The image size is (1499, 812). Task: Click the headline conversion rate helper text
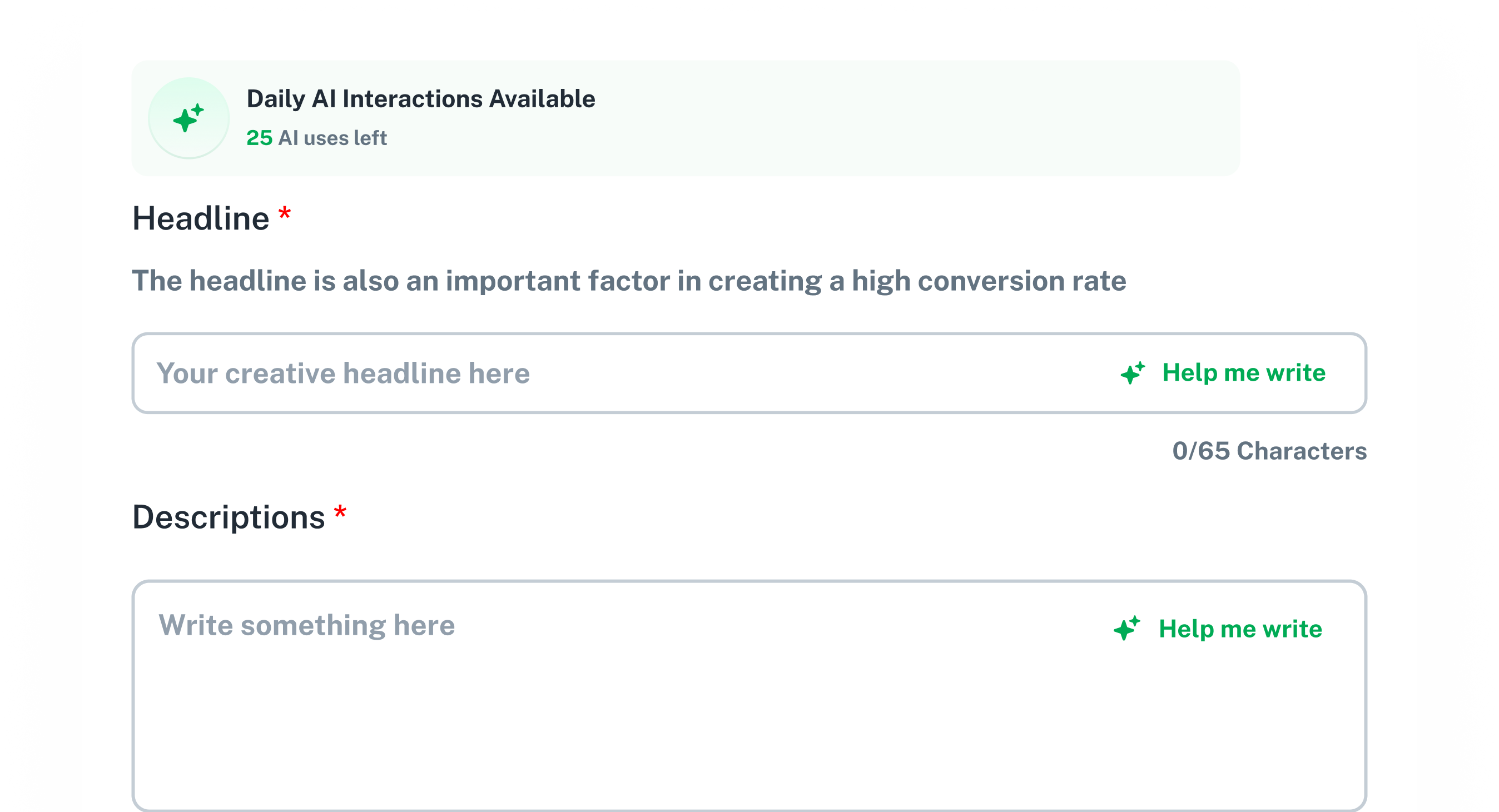tap(628, 281)
